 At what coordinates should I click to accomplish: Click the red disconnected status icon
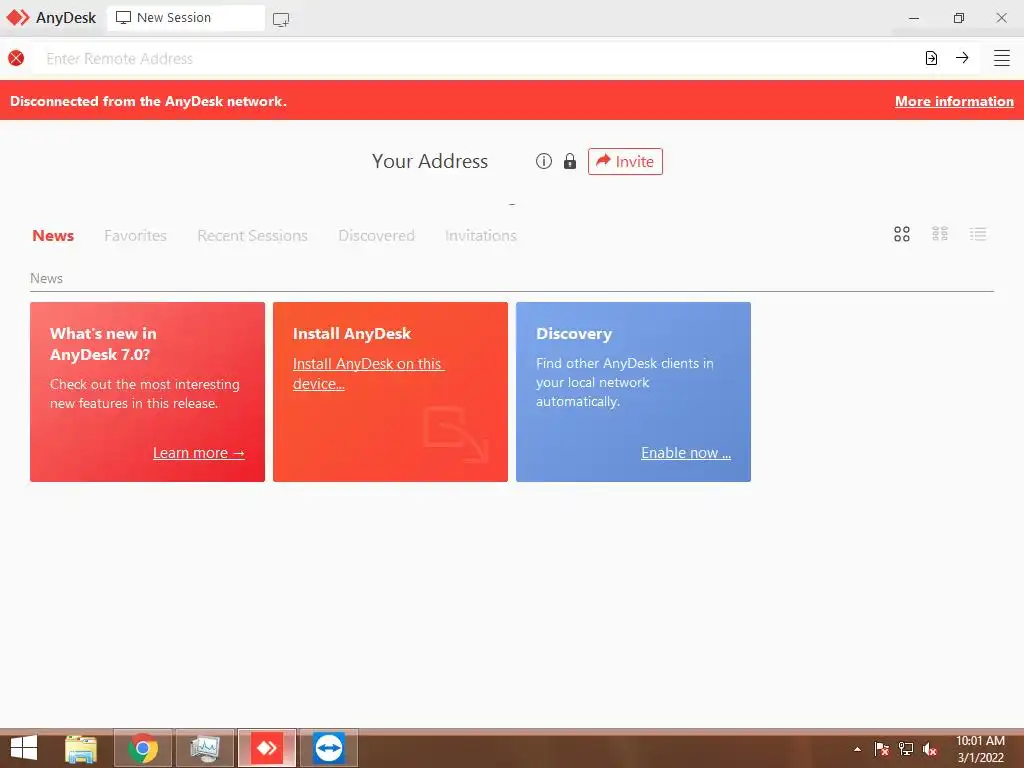tap(16, 58)
